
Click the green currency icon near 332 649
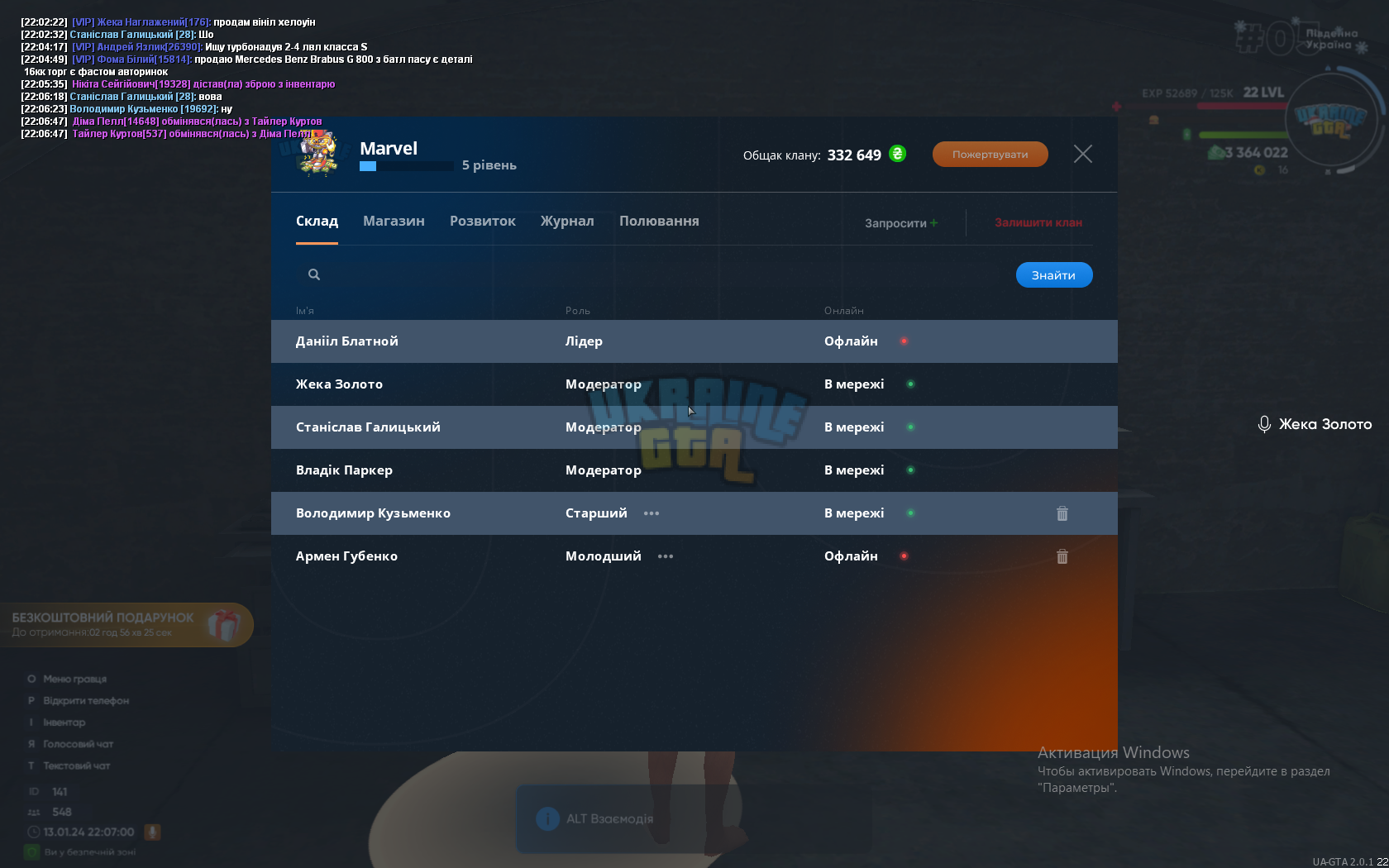[x=898, y=154]
